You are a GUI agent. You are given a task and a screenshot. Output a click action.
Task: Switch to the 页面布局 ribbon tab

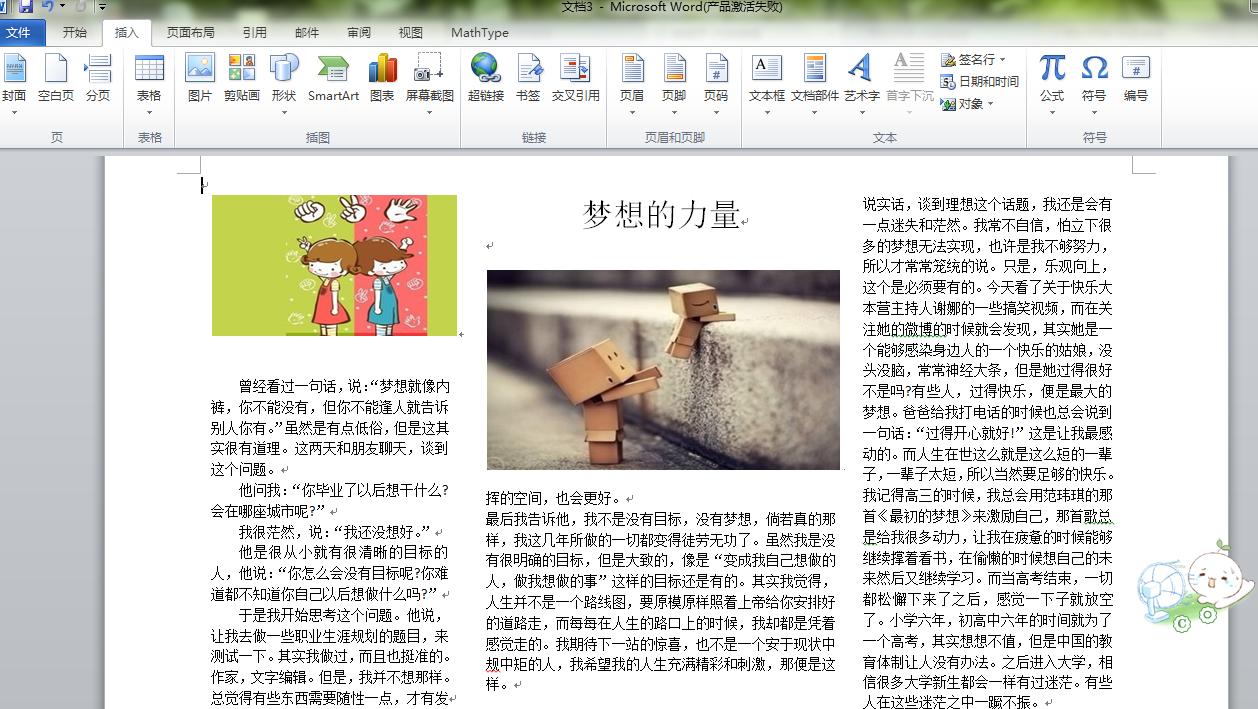pos(191,32)
